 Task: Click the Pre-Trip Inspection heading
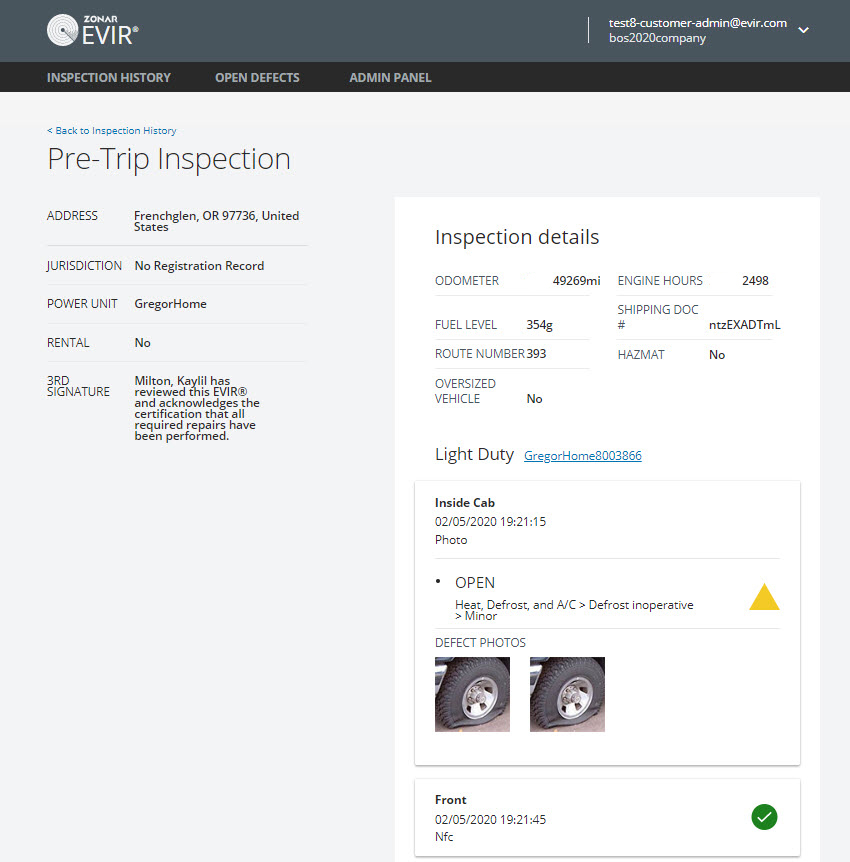[169, 159]
